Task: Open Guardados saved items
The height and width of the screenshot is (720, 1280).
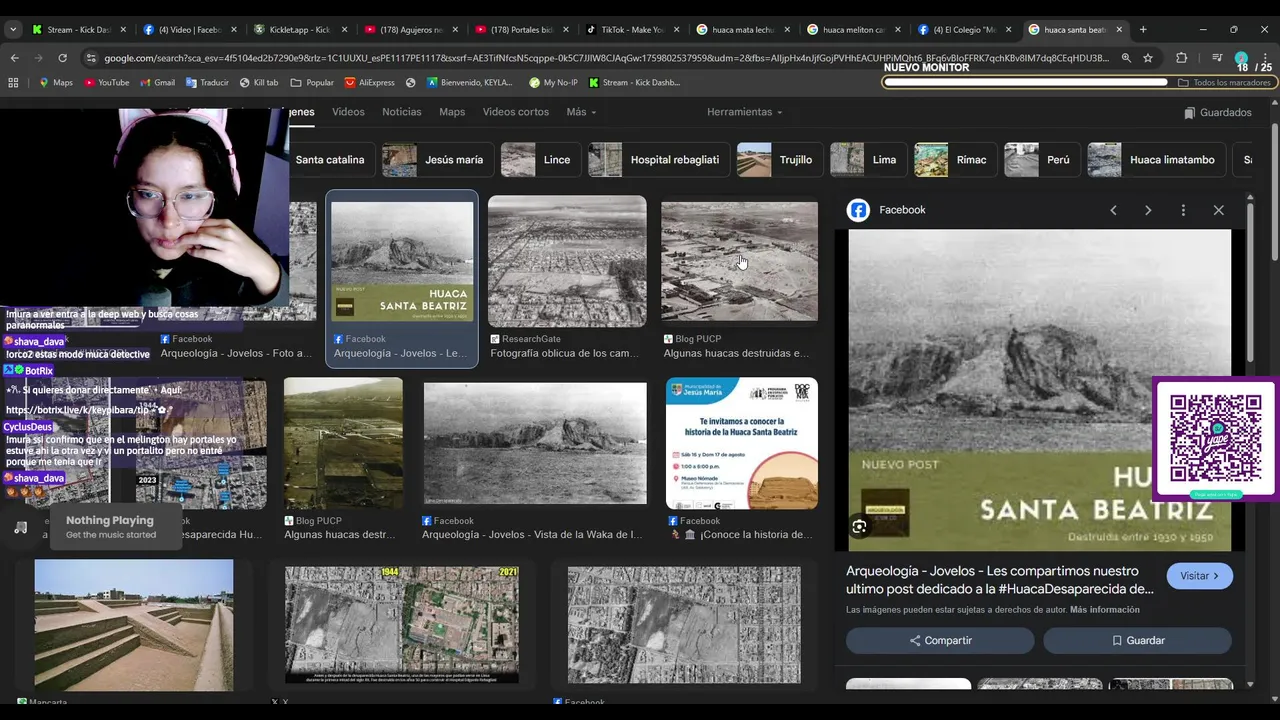Action: pyautogui.click(x=1218, y=113)
